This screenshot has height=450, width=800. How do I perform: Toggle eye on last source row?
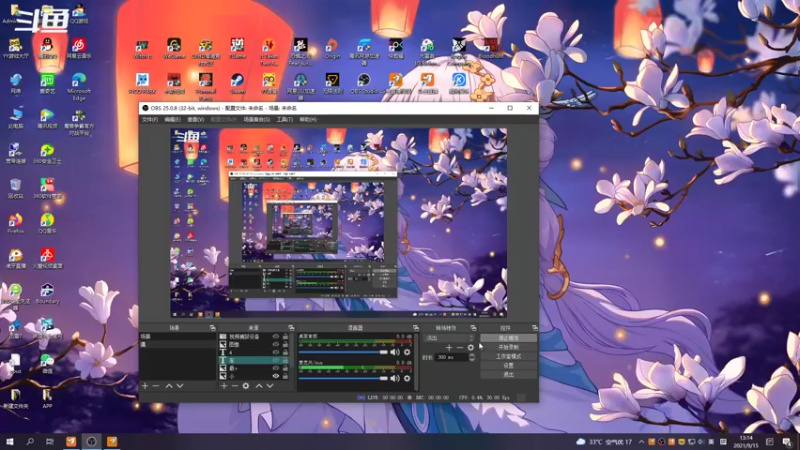[276, 376]
